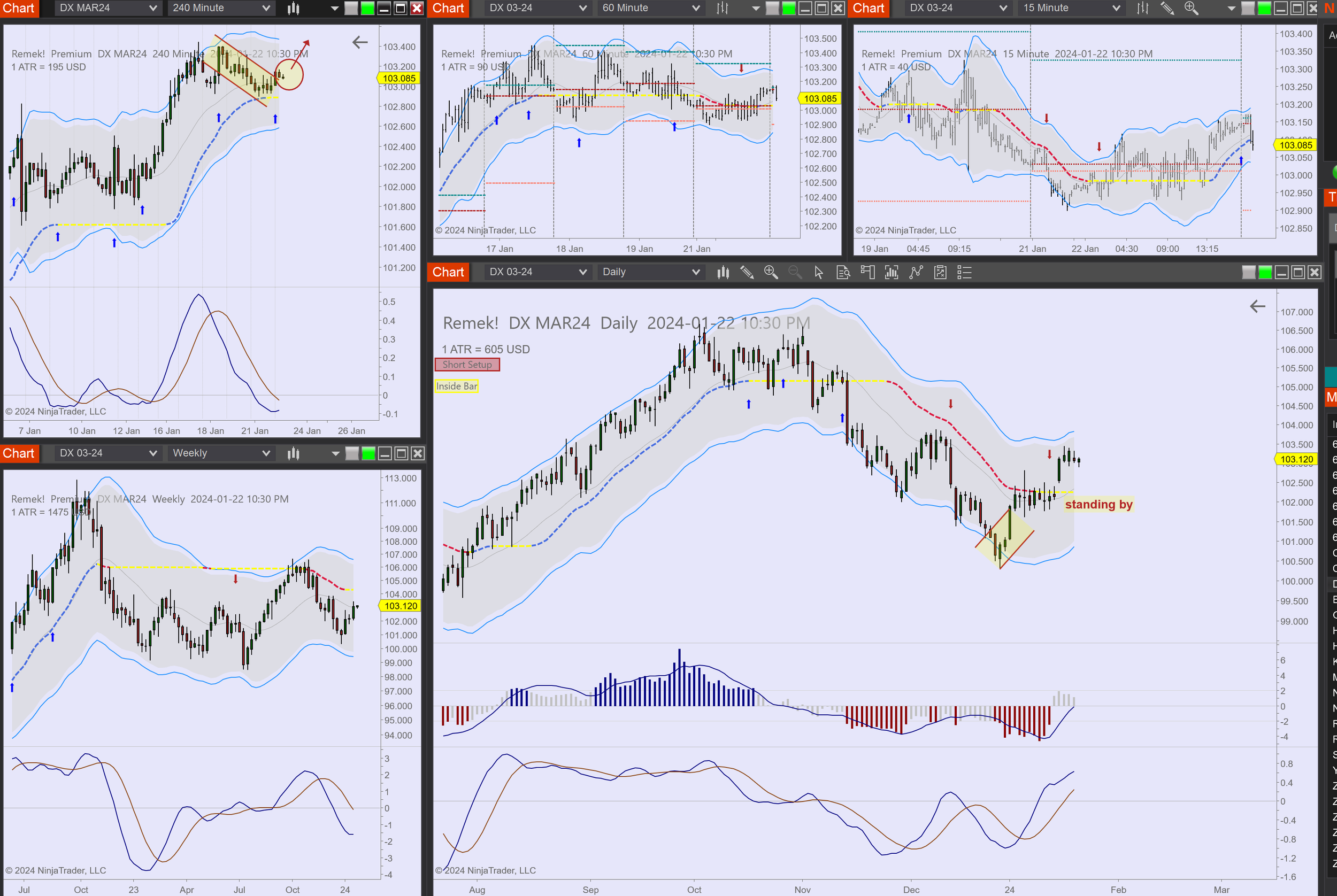The width and height of the screenshot is (1337, 896).
Task: Click the Inside Bar label on Daily chart
Action: tap(456, 387)
